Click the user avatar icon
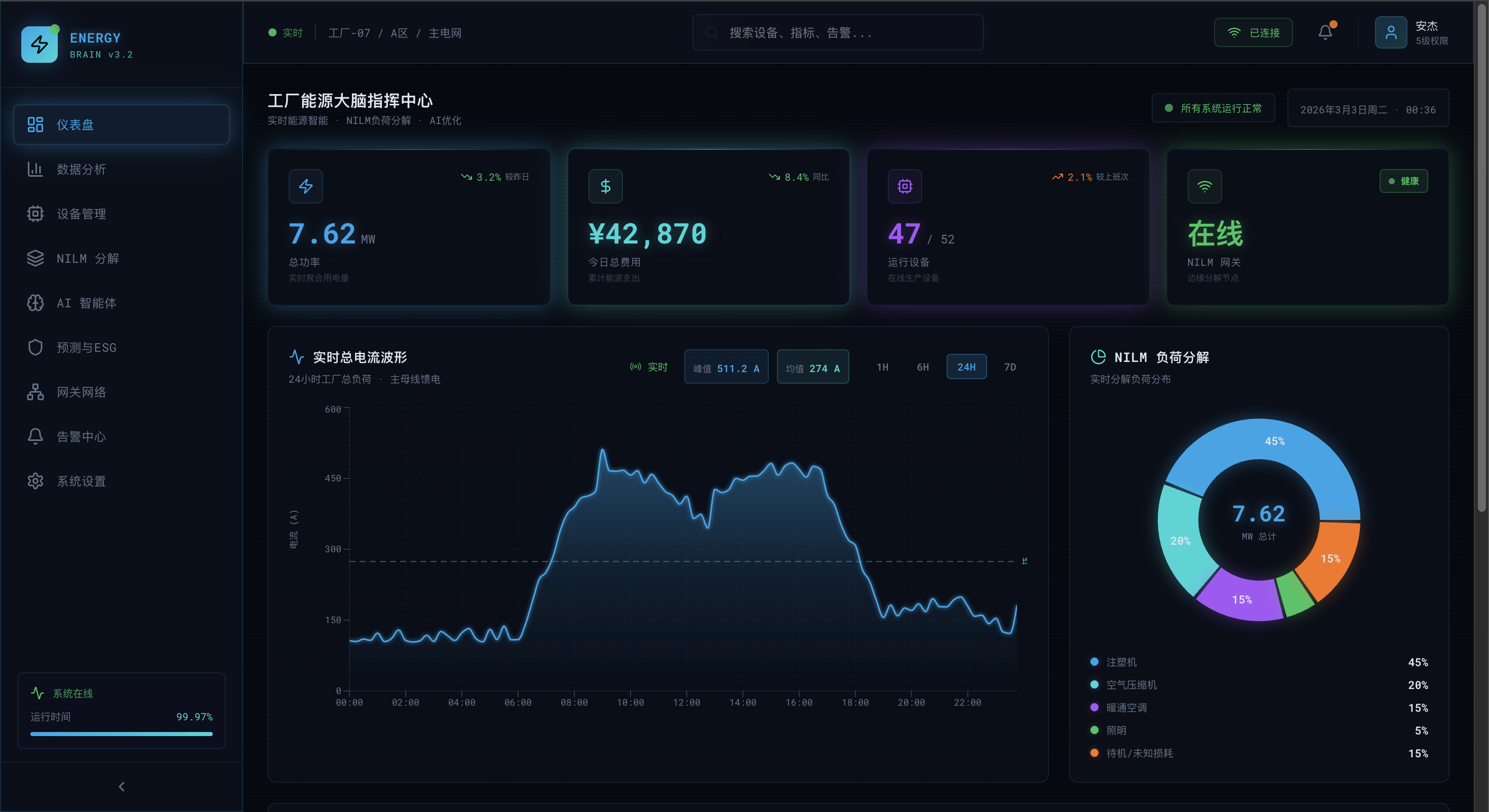 1390,32
